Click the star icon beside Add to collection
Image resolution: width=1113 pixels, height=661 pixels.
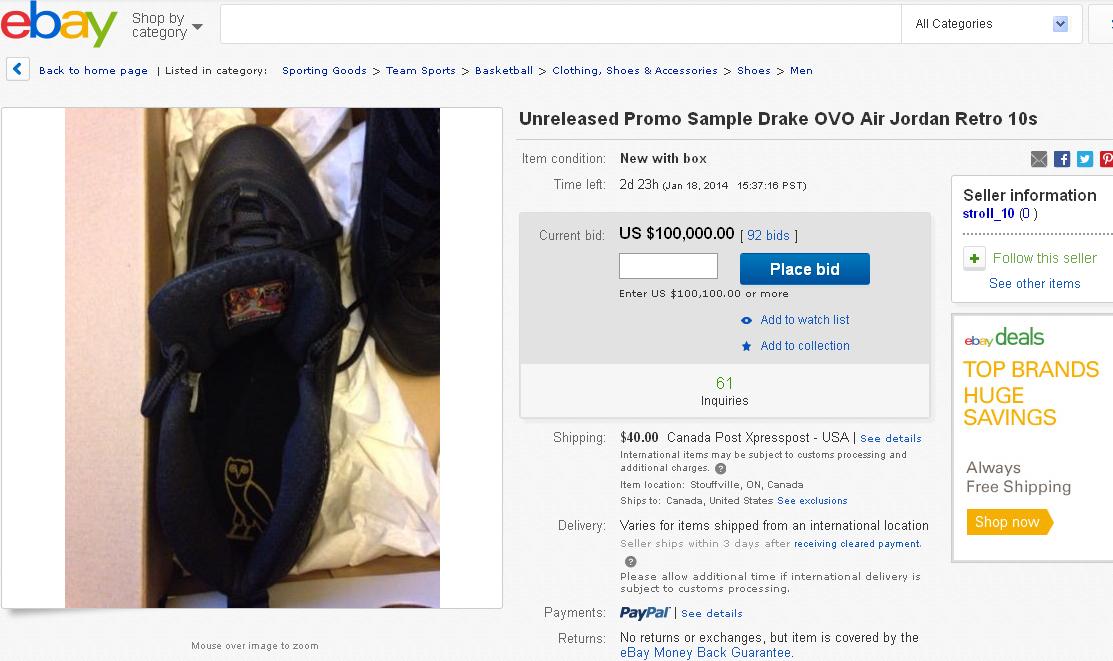click(746, 346)
